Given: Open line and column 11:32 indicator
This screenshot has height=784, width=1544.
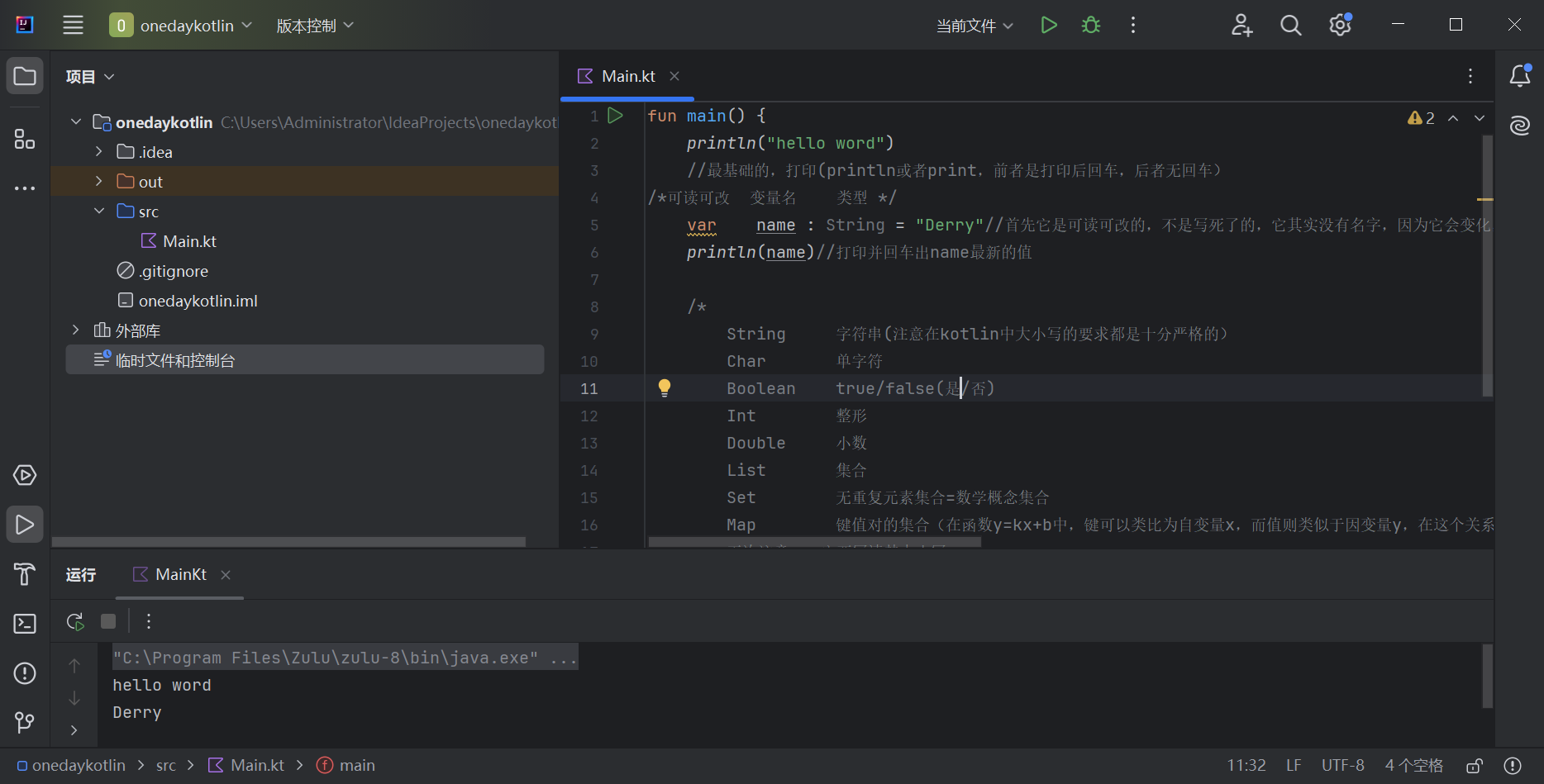Looking at the screenshot, I should [1246, 766].
